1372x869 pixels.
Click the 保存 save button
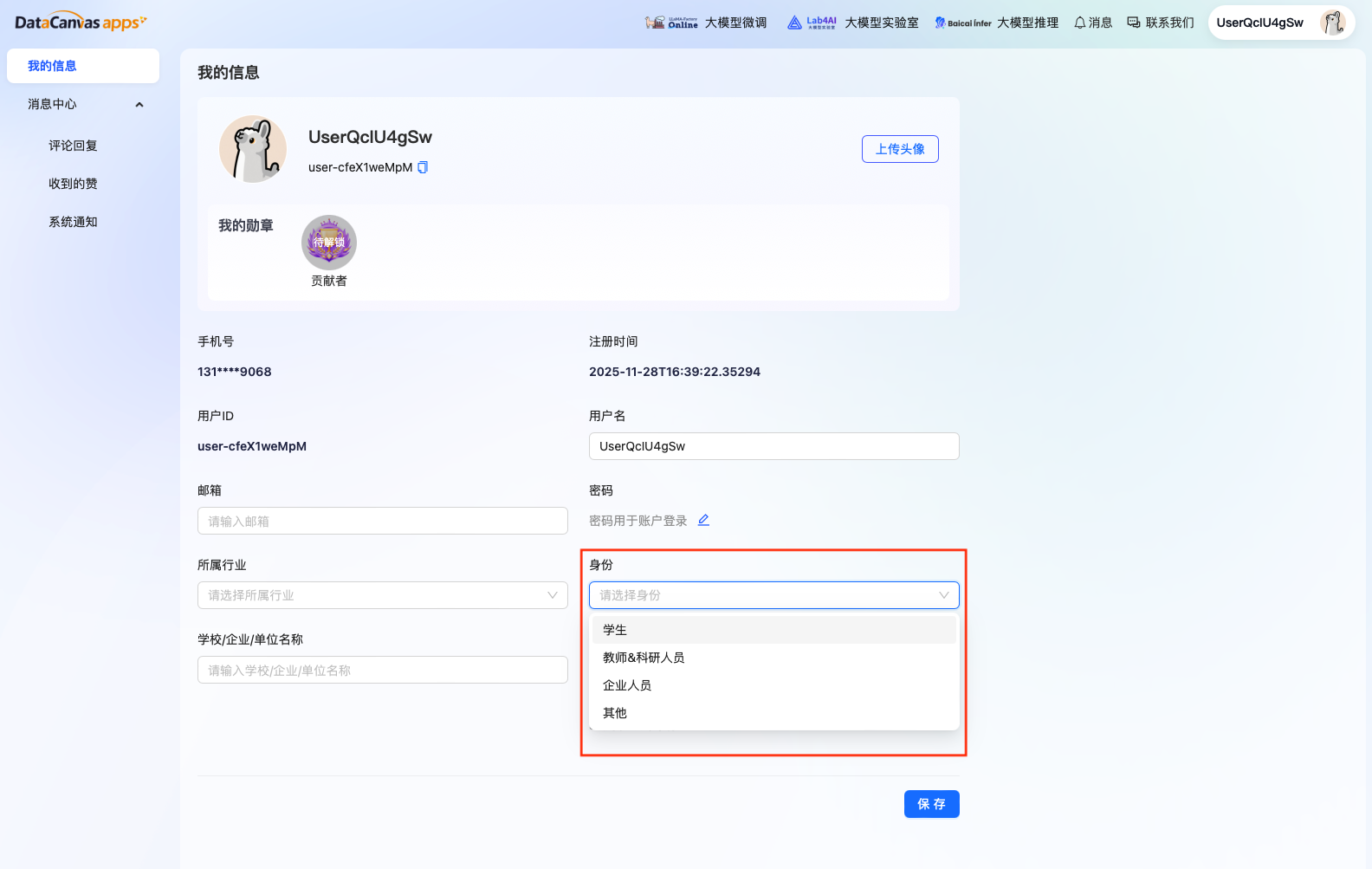point(931,804)
